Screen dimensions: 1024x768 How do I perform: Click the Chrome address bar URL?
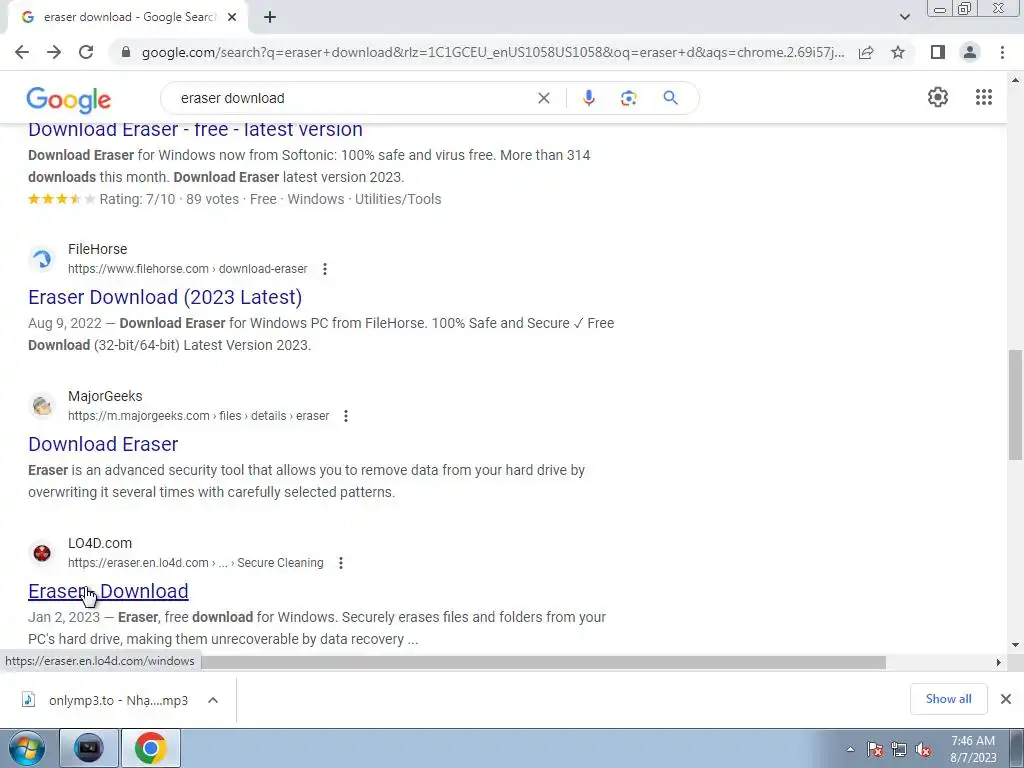coord(493,52)
